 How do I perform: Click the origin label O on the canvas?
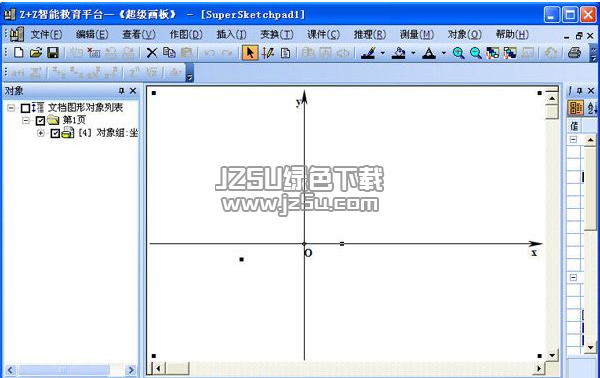click(308, 253)
